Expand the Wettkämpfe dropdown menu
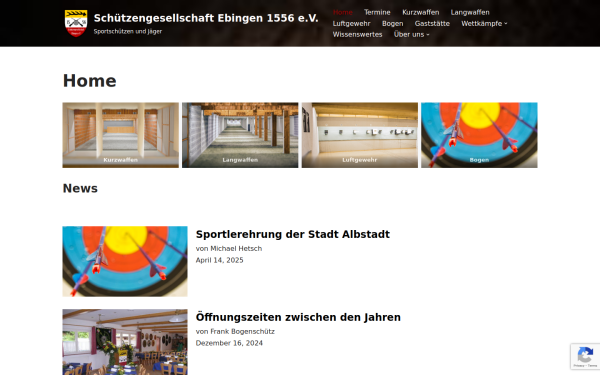This screenshot has height=375, width=600. coord(484,23)
